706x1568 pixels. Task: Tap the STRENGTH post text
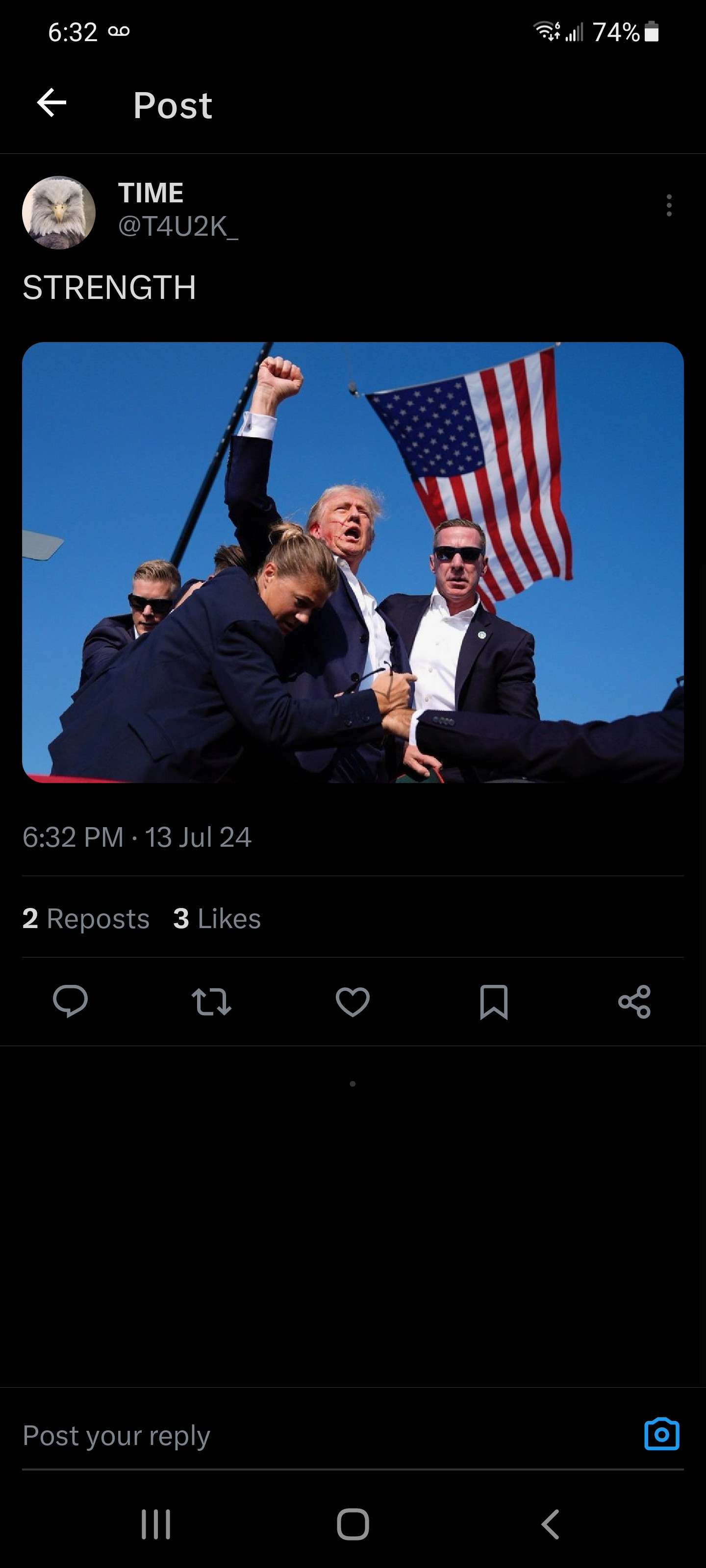click(x=110, y=287)
